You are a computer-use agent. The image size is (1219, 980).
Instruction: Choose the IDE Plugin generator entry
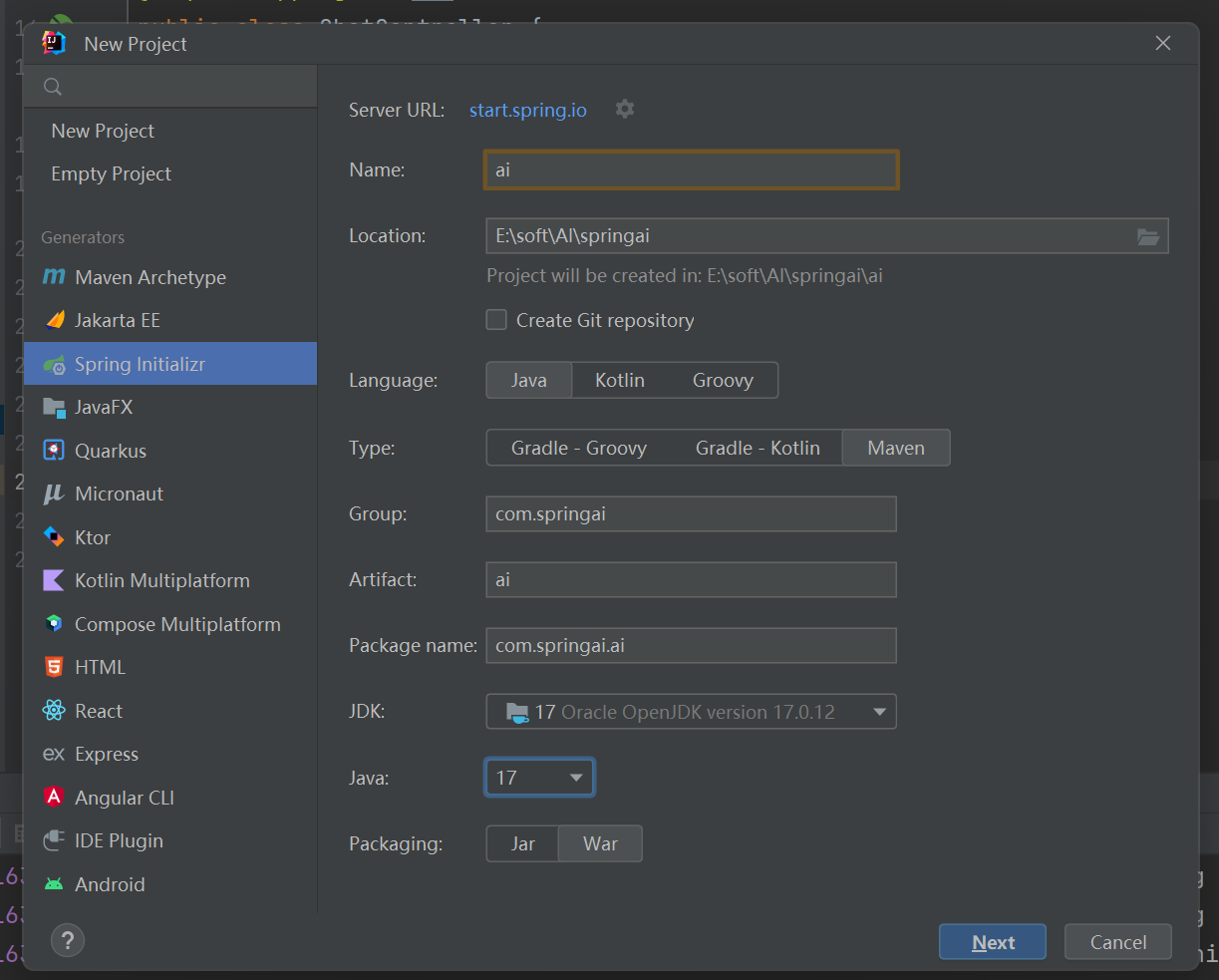(169, 840)
